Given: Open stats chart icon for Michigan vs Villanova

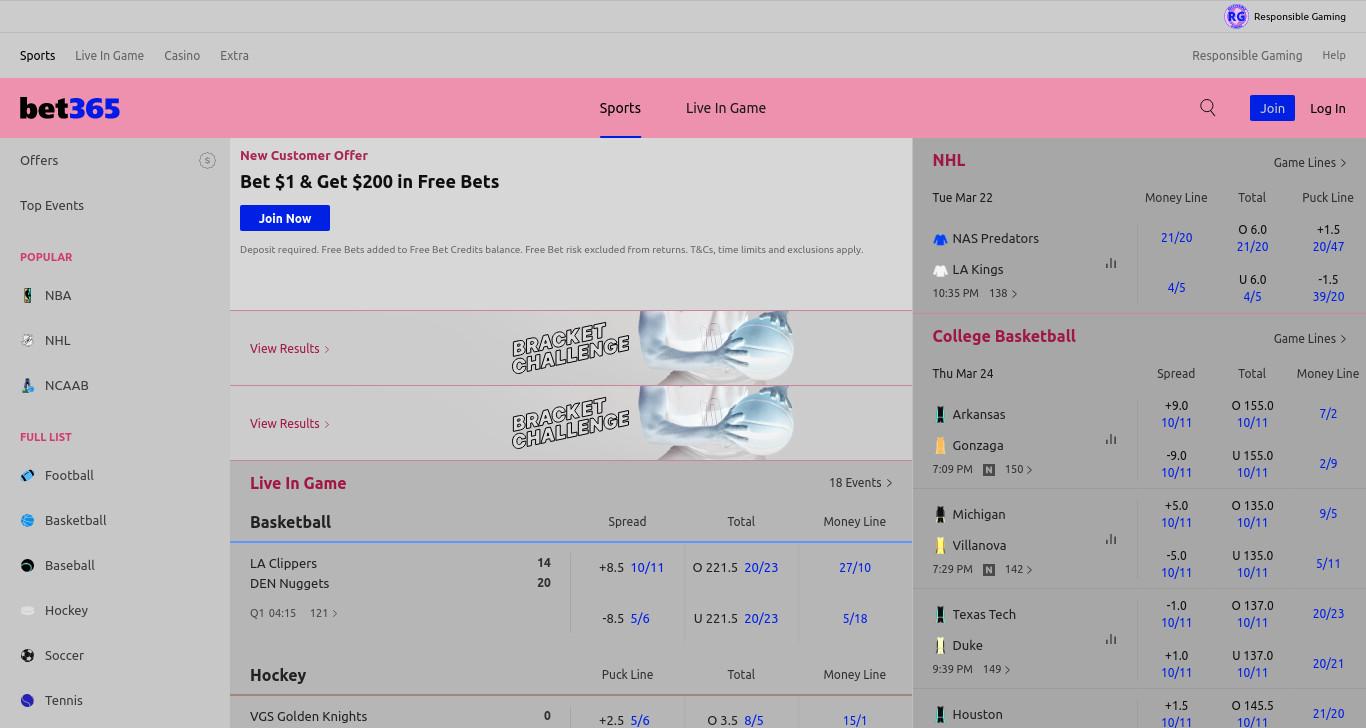Looking at the screenshot, I should pos(1111,539).
